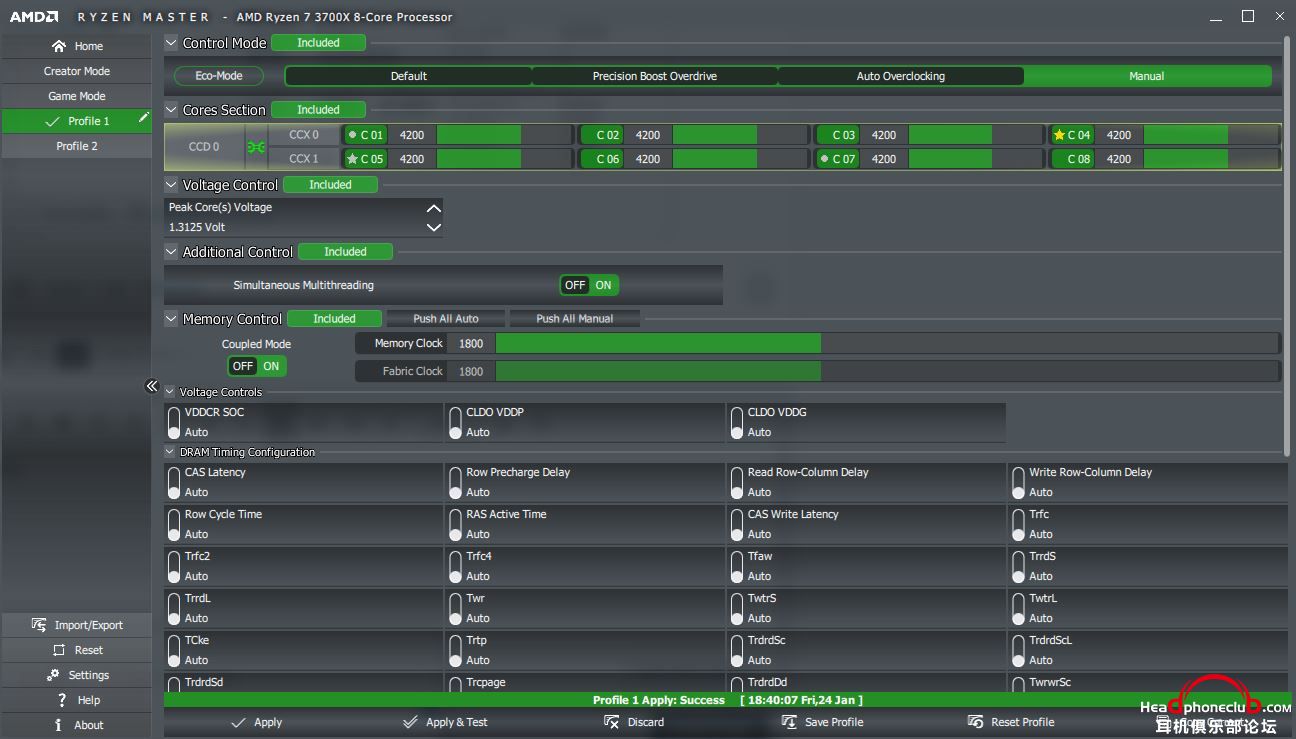
Task: Click the silver star on core C 05
Action: (x=352, y=159)
